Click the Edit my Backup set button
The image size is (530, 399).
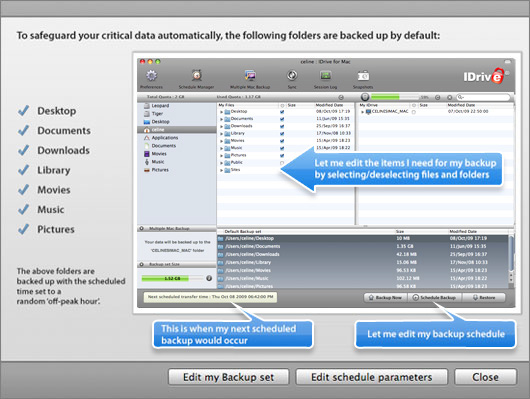pos(228,377)
